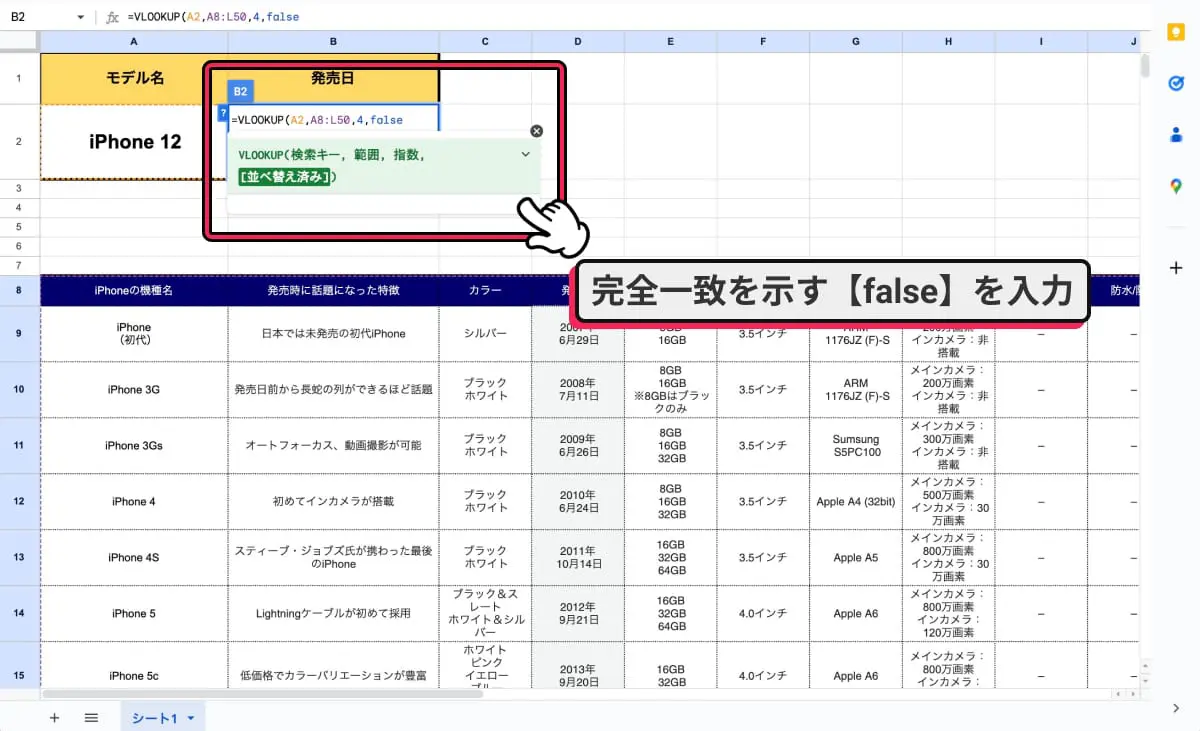This screenshot has height=731, width=1200.
Task: Click into the formula bar VLOOKUP text
Action: point(213,17)
